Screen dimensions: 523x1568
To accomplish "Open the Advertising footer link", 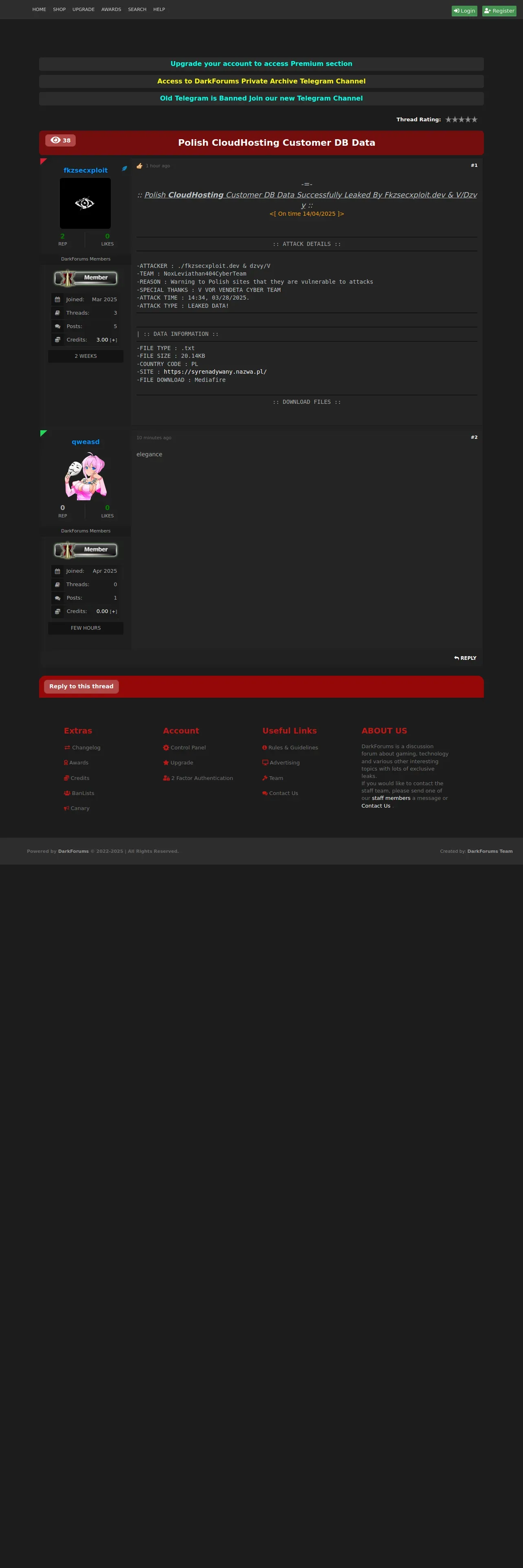I will (x=281, y=763).
